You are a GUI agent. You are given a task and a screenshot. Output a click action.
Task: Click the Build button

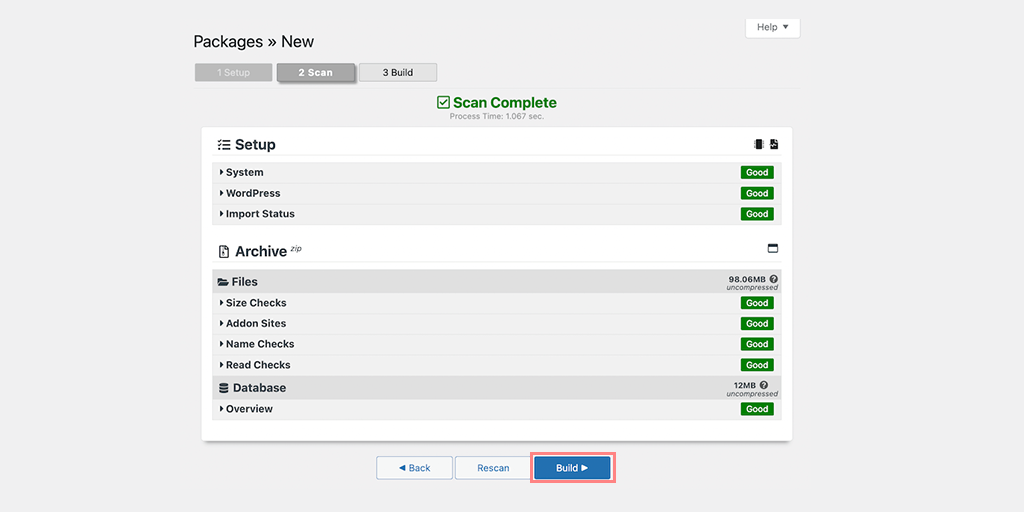(x=572, y=468)
